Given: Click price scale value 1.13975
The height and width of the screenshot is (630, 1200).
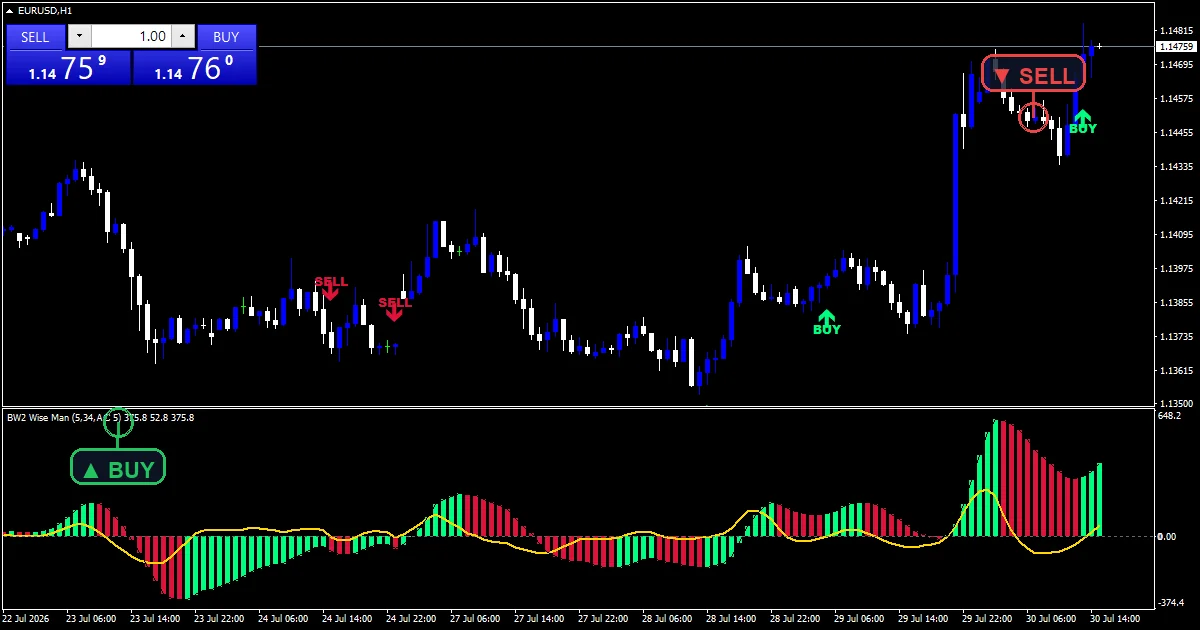Looking at the screenshot, I should coord(1175,268).
